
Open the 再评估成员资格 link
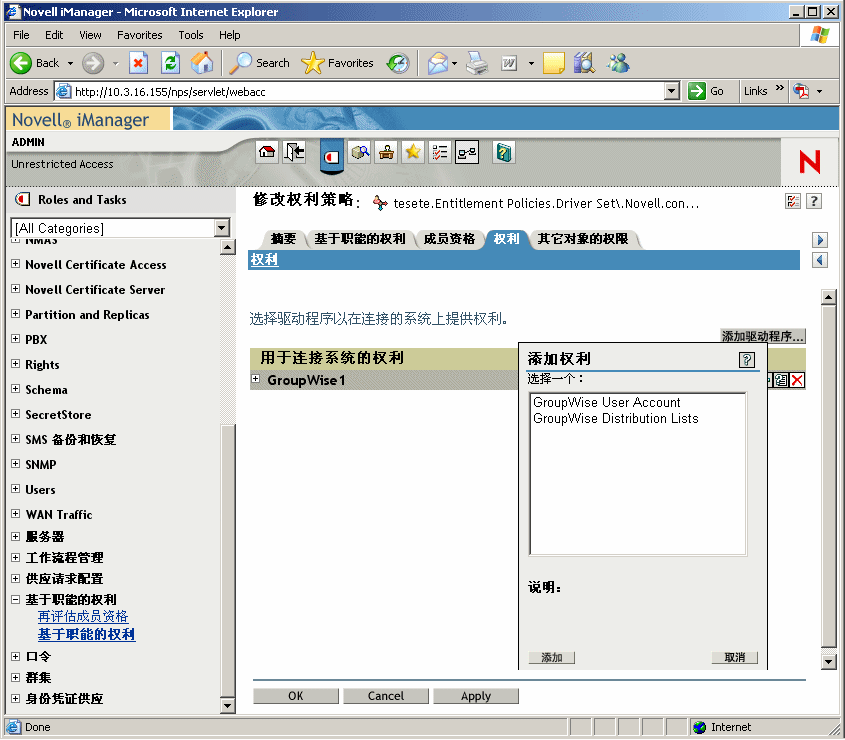(x=83, y=616)
